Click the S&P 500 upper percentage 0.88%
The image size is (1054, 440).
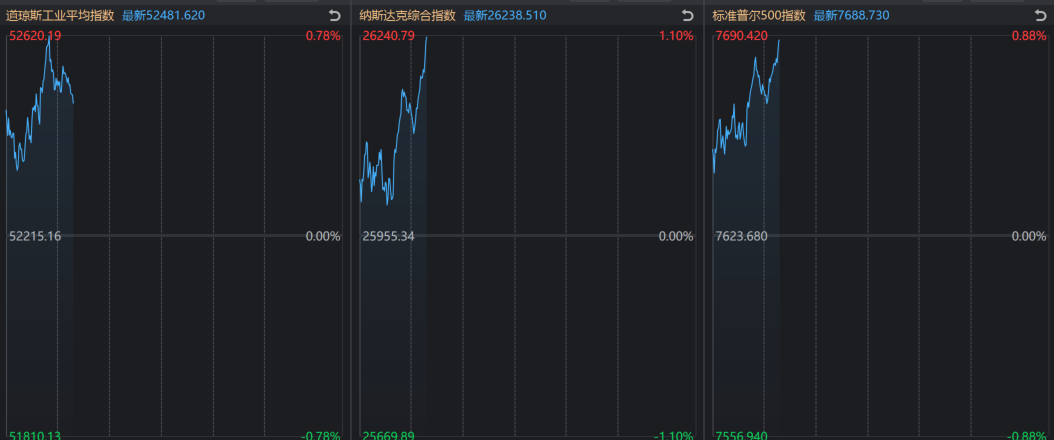(x=1029, y=36)
